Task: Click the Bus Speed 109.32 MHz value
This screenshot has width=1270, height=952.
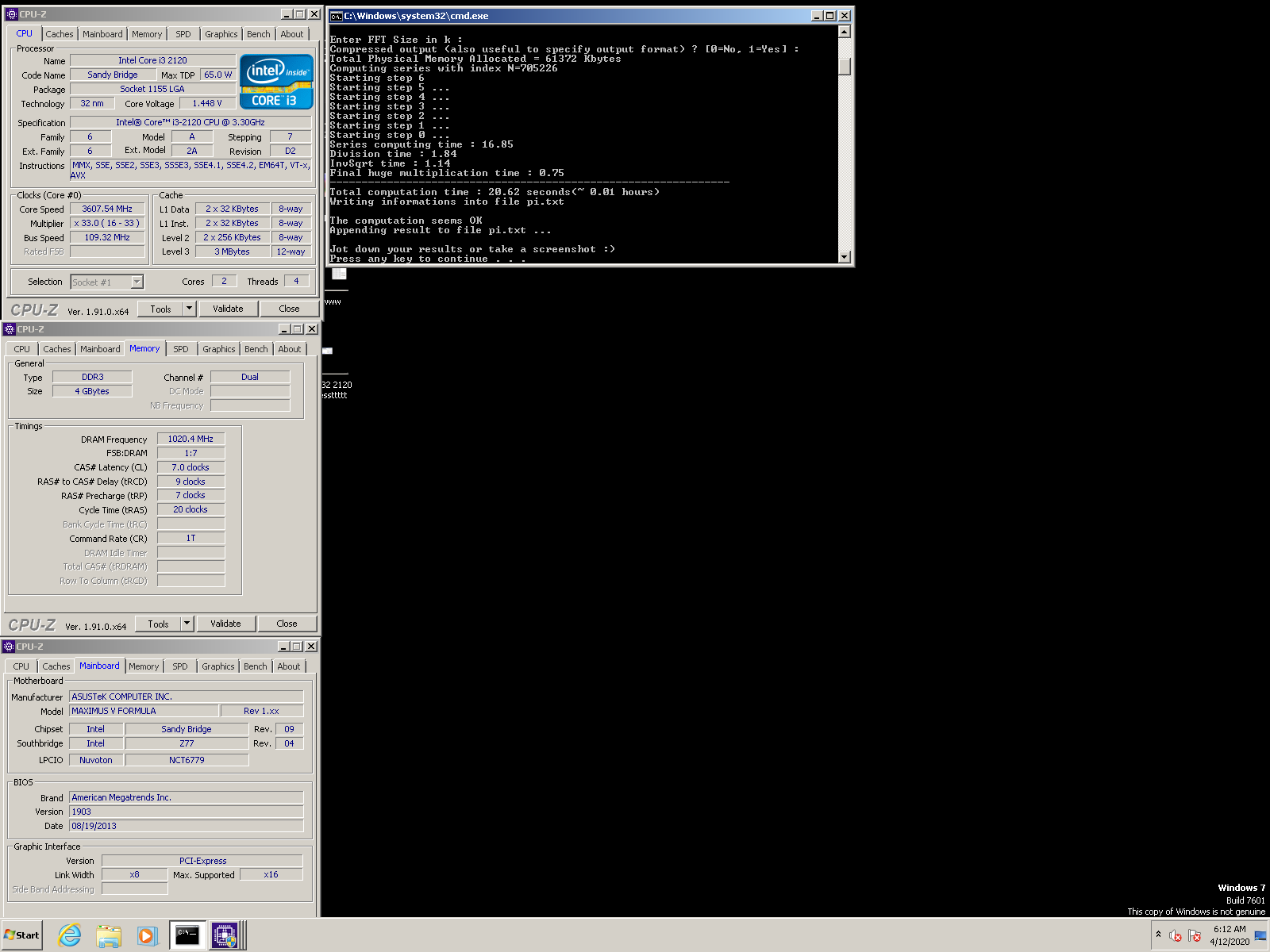Action: tap(107, 237)
